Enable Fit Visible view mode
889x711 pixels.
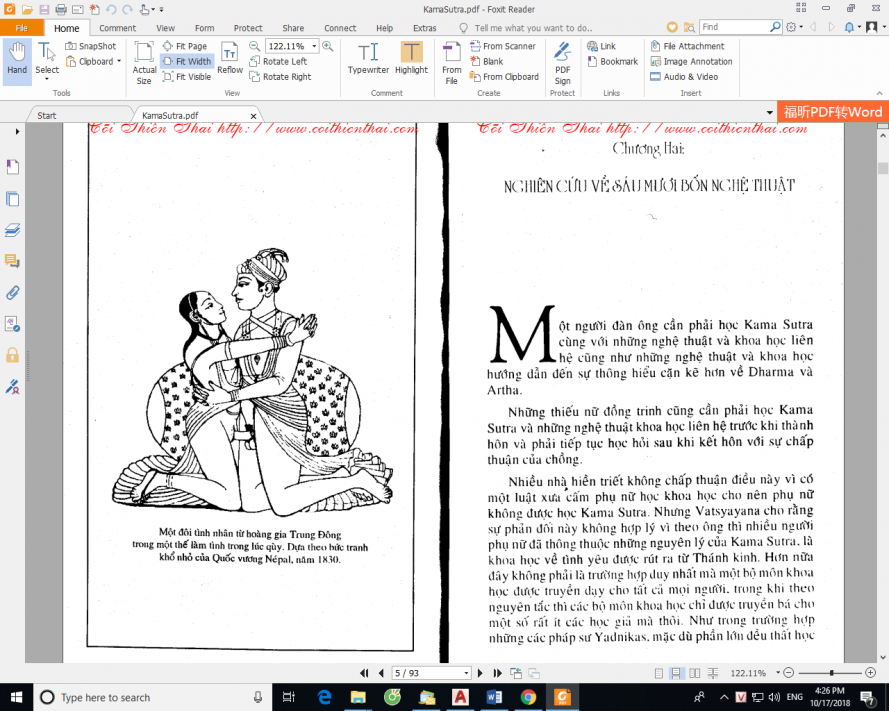point(187,77)
